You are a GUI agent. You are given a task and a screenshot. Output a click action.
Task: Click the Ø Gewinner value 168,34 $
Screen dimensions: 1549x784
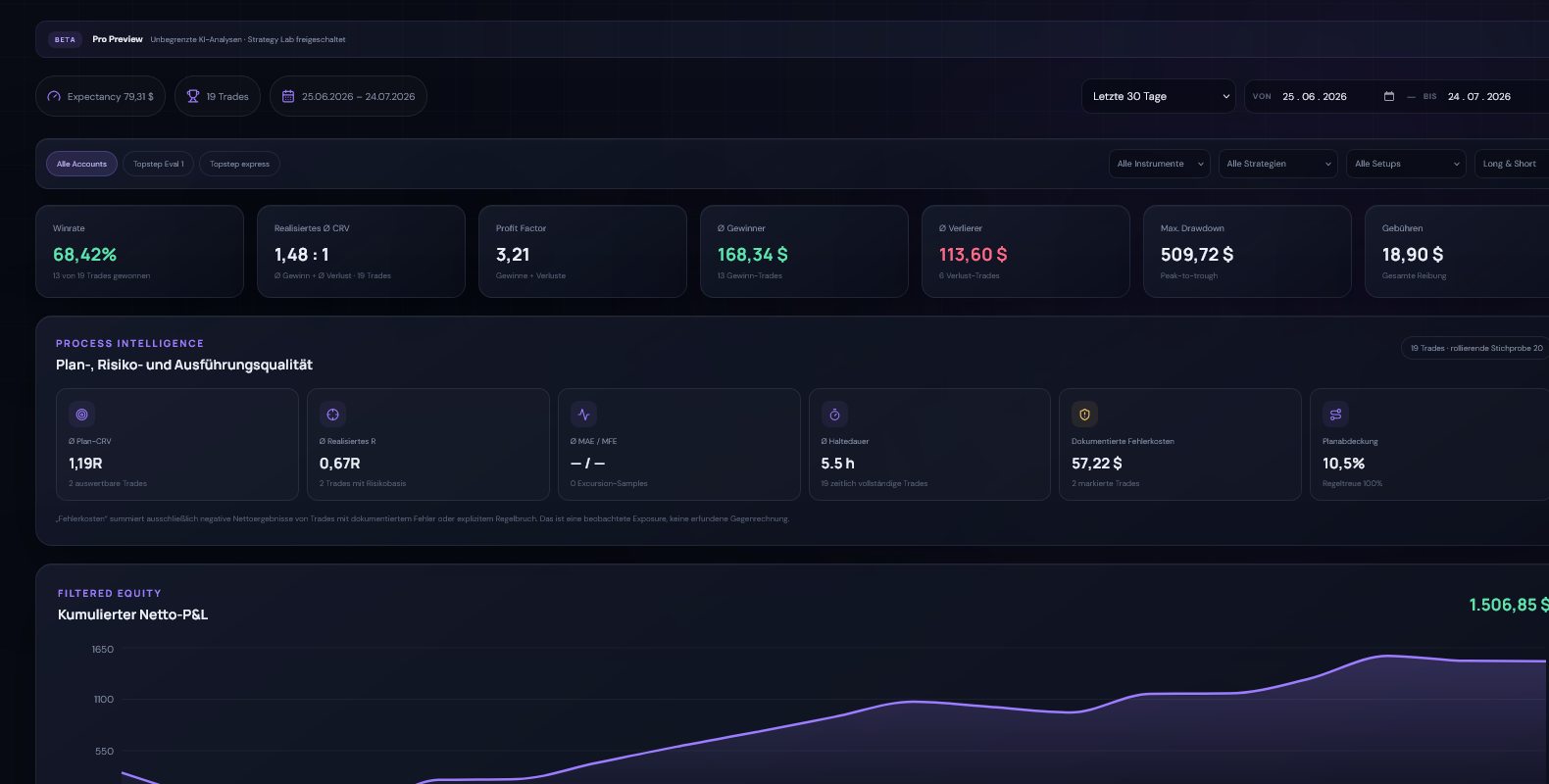tap(752, 255)
